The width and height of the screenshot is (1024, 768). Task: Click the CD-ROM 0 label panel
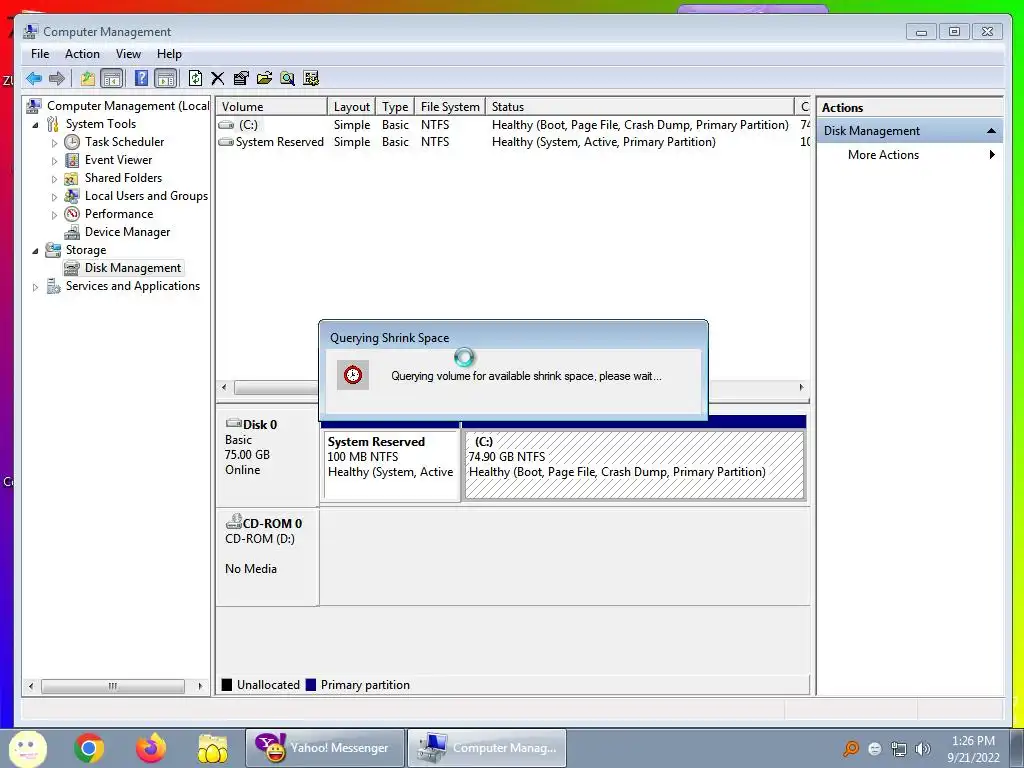tap(268, 556)
